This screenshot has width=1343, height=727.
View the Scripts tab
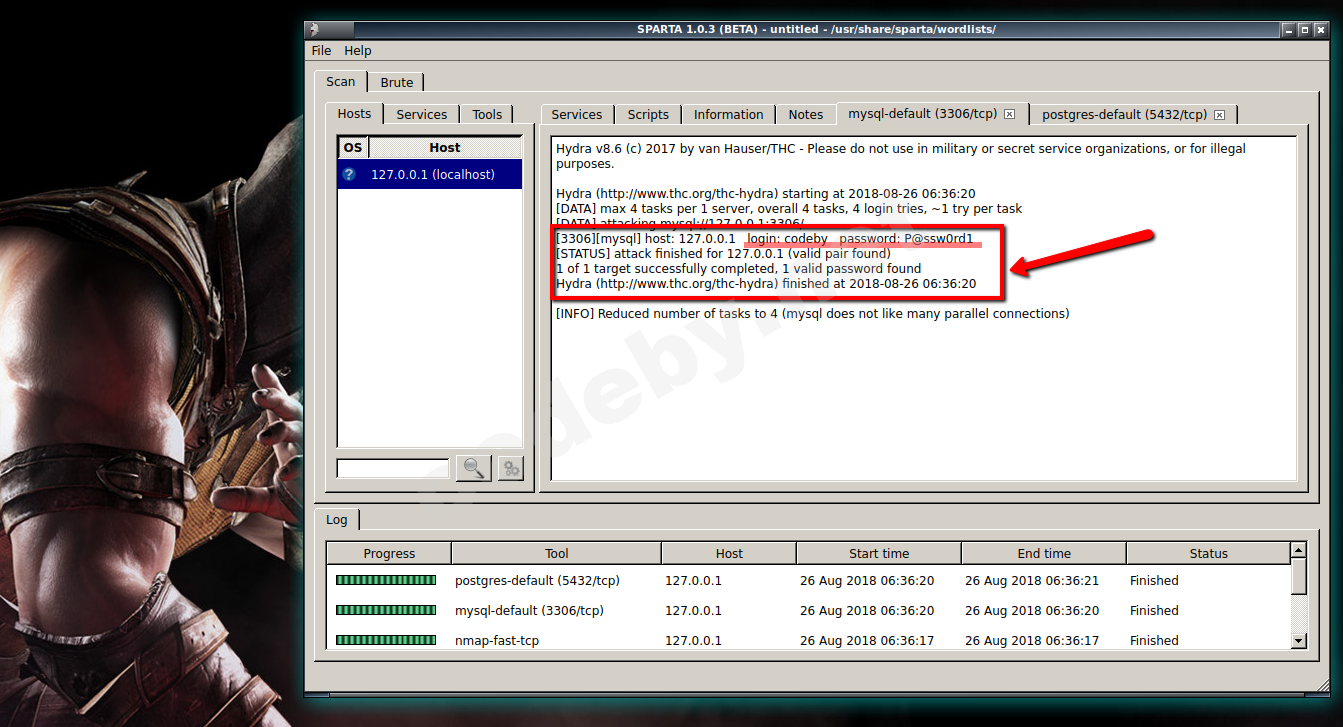point(647,114)
